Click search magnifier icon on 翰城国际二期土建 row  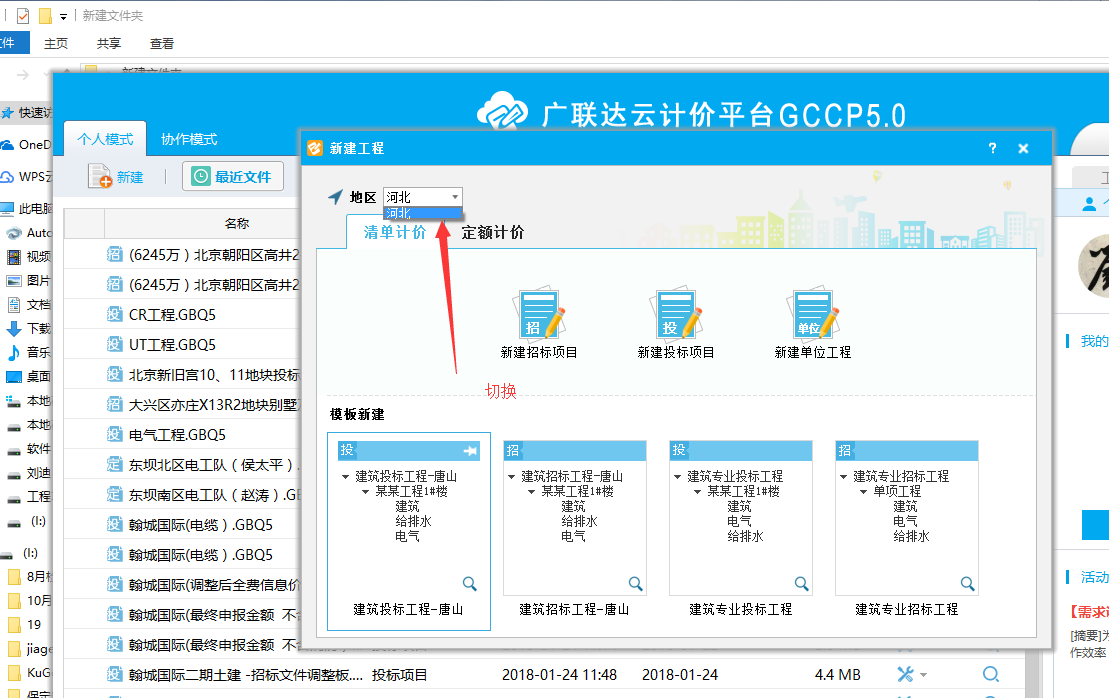991,674
